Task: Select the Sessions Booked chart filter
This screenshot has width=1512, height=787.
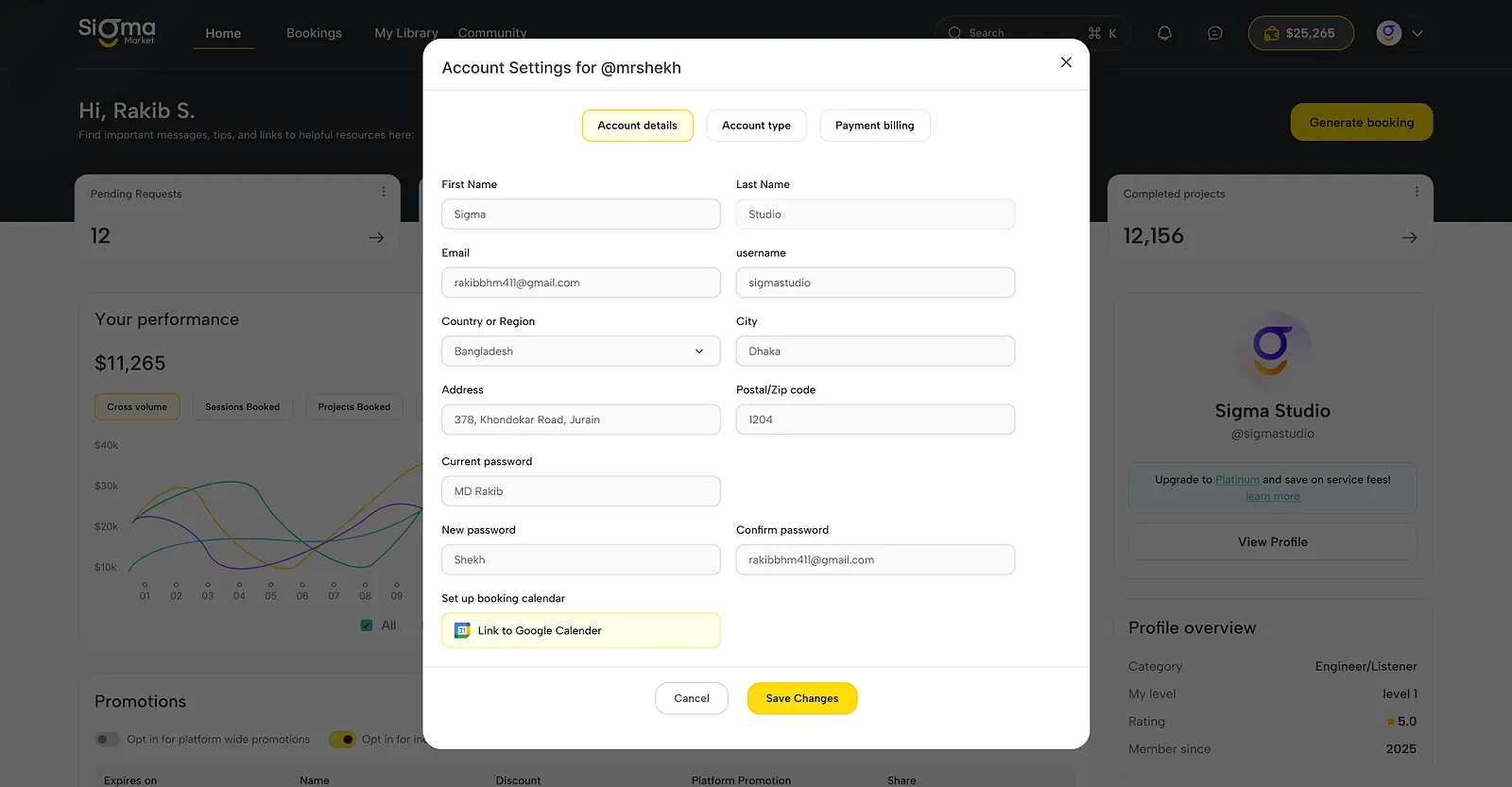Action: click(x=243, y=407)
